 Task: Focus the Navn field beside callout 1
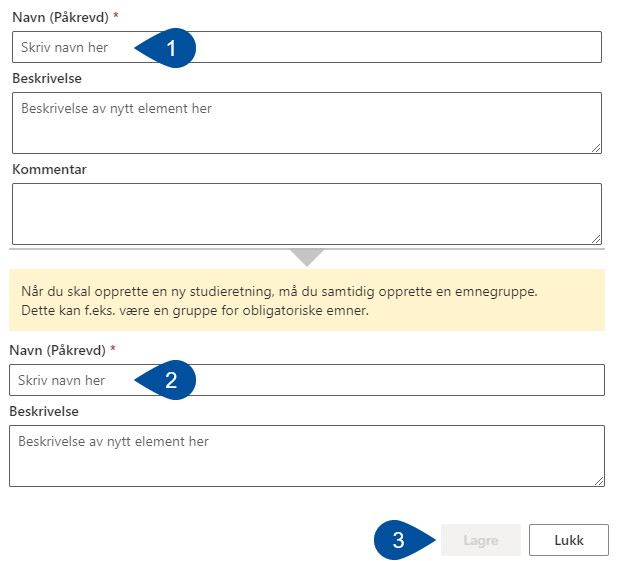pyautogui.click(x=307, y=47)
